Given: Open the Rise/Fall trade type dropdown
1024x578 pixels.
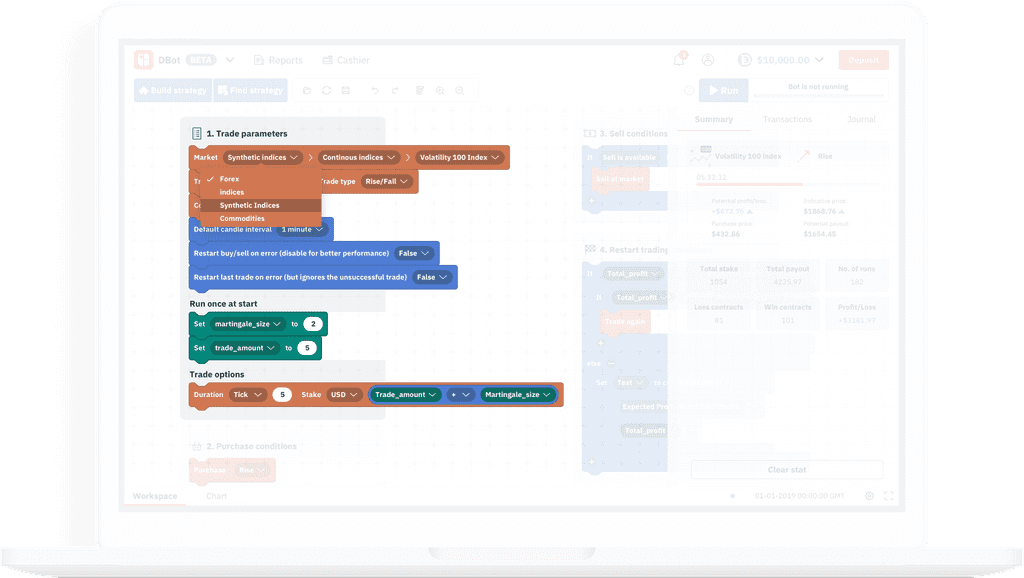Looking at the screenshot, I should [x=386, y=181].
